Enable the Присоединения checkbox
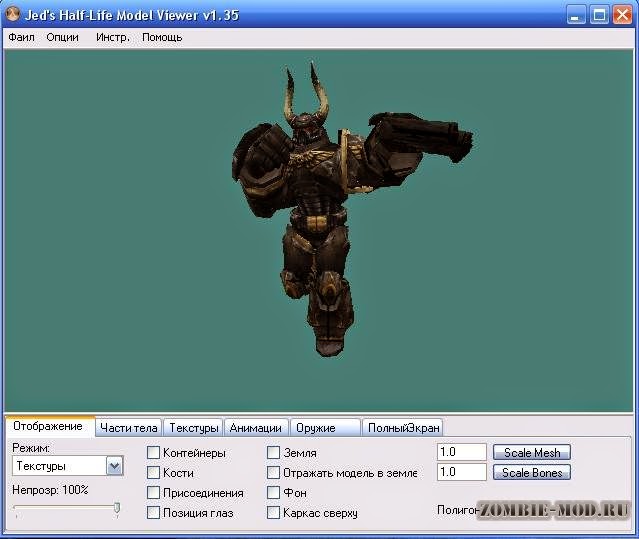The width and height of the screenshot is (639, 539). tap(153, 493)
